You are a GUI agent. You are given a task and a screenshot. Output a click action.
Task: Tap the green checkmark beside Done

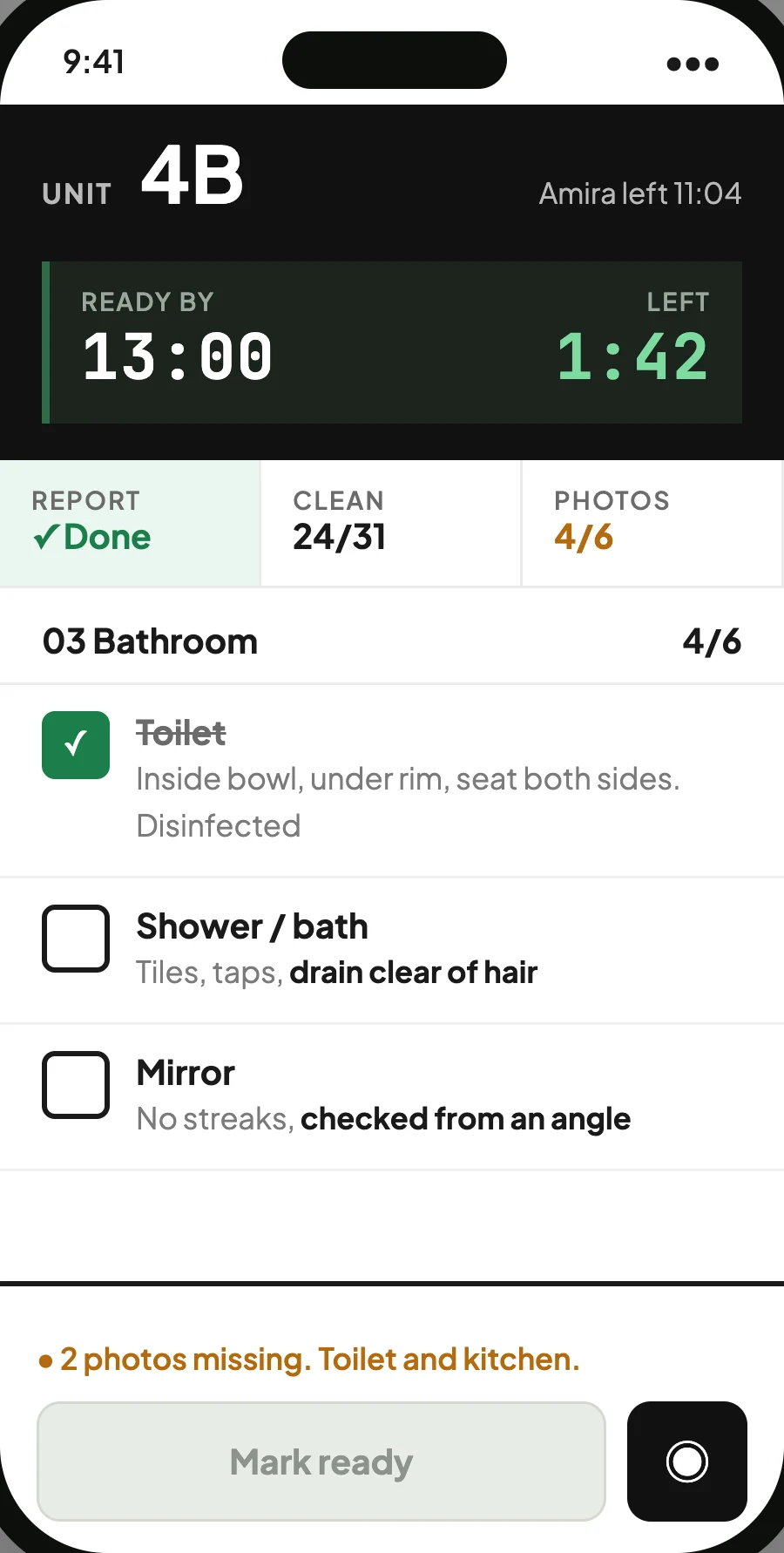[46, 538]
